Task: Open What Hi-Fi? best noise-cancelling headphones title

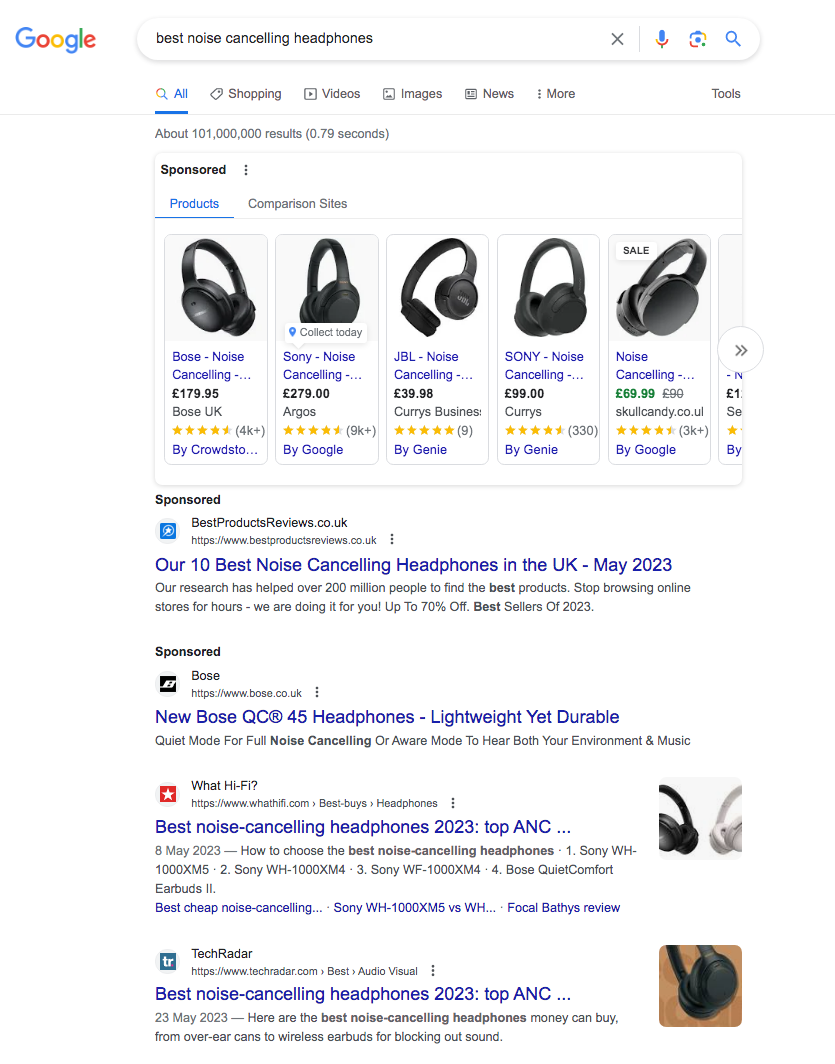Action: (363, 826)
